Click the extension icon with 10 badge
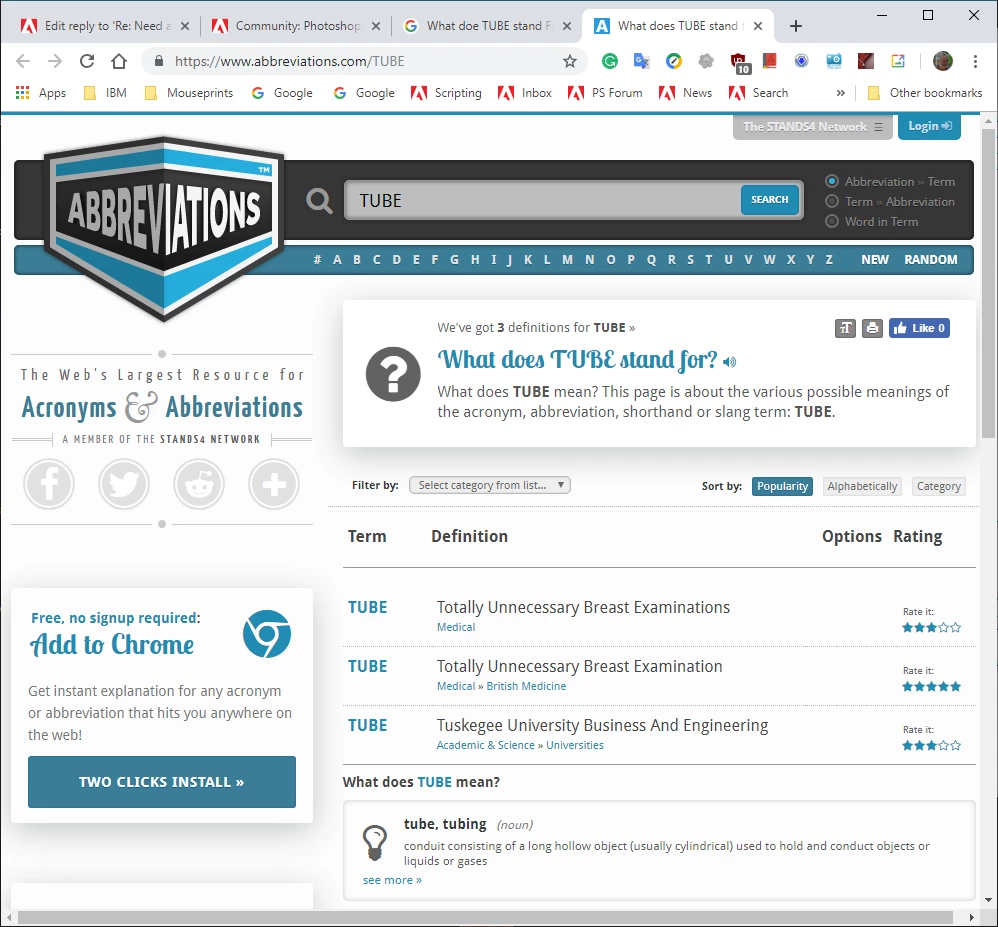Viewport: 998px width, 927px height. click(740, 63)
